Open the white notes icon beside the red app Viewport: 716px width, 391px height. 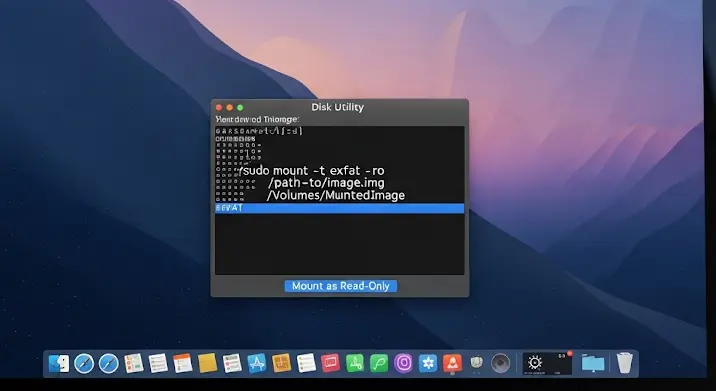point(306,364)
